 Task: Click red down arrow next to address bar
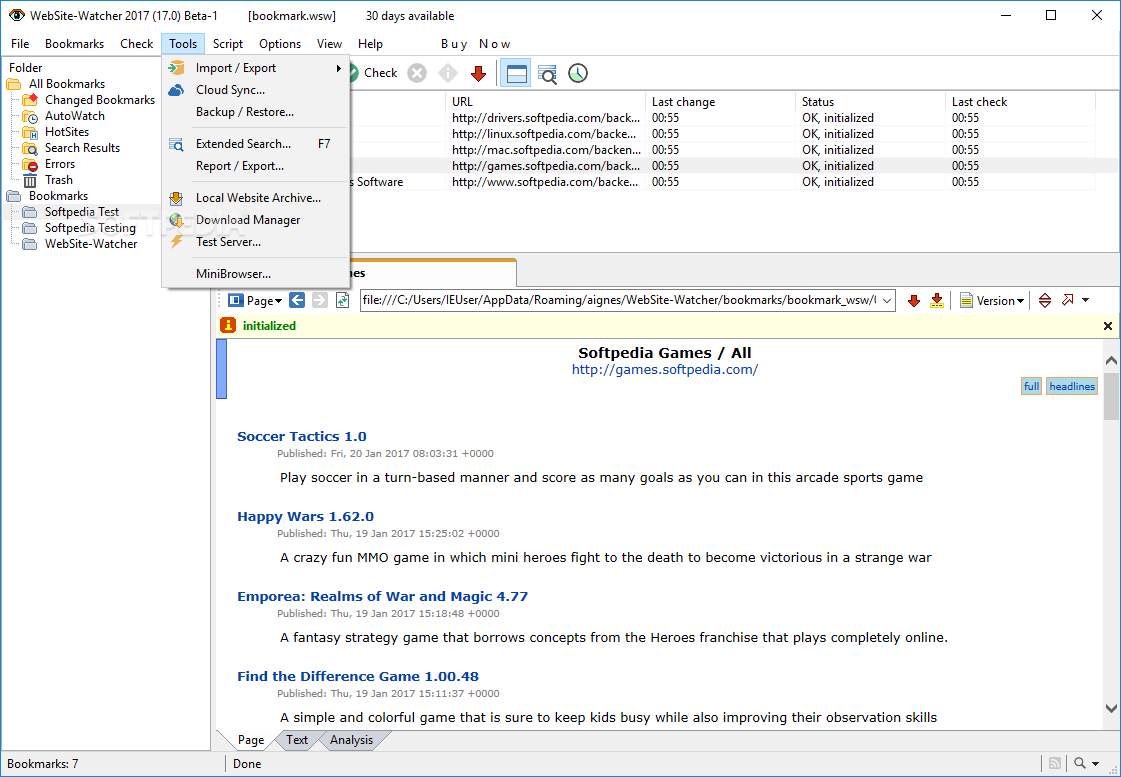pyautogui.click(x=914, y=301)
